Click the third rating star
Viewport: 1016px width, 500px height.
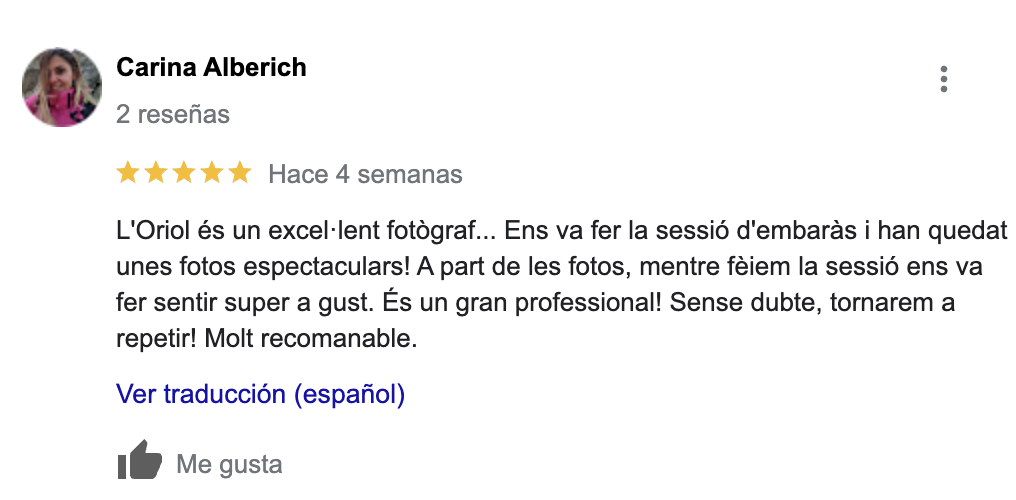[184, 174]
